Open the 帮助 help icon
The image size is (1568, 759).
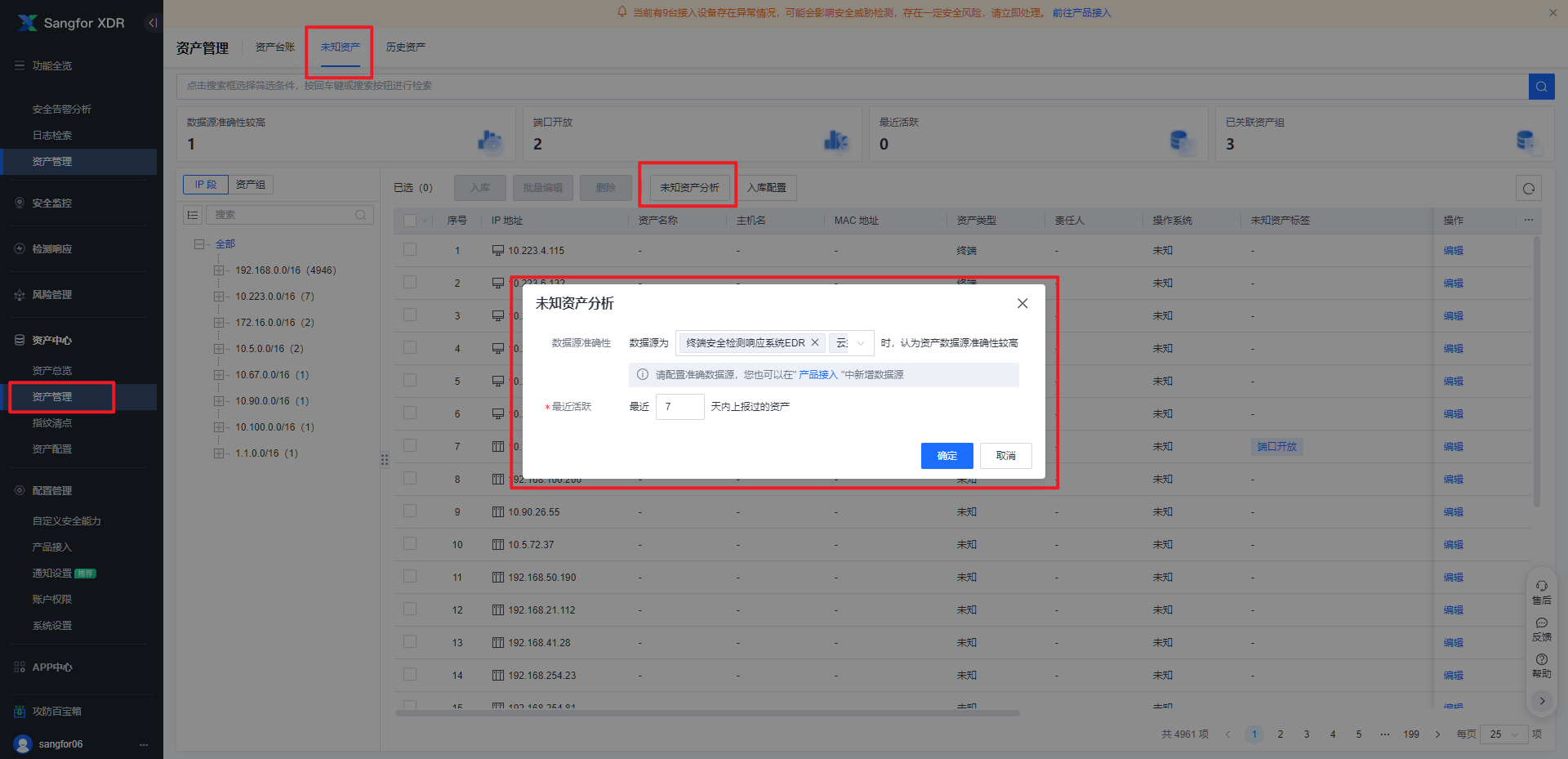1541,665
